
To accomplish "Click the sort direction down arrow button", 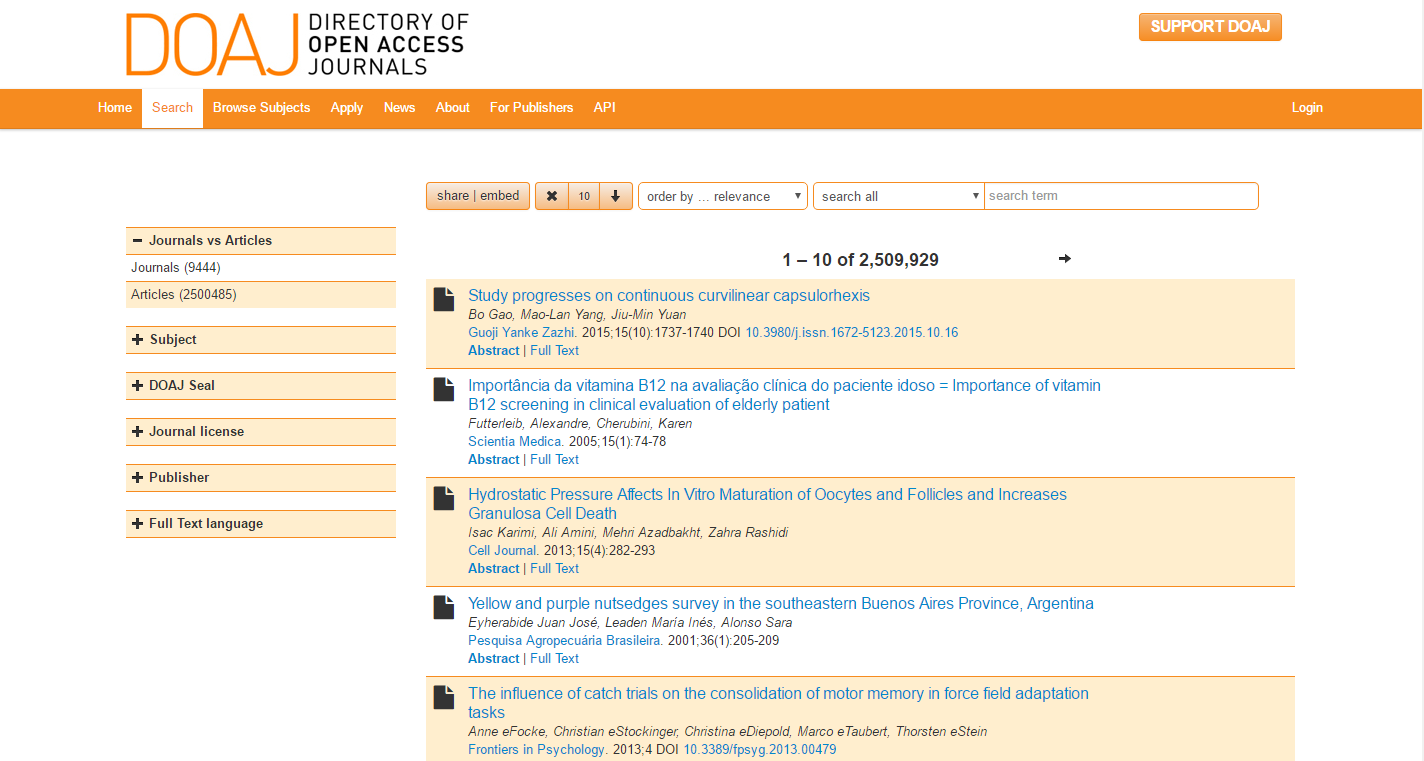I will pos(616,196).
